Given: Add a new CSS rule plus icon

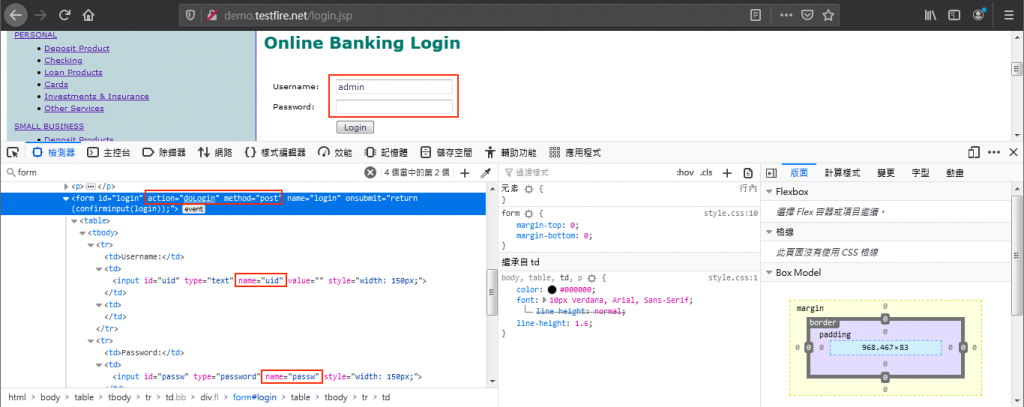Looking at the screenshot, I should point(727,172).
